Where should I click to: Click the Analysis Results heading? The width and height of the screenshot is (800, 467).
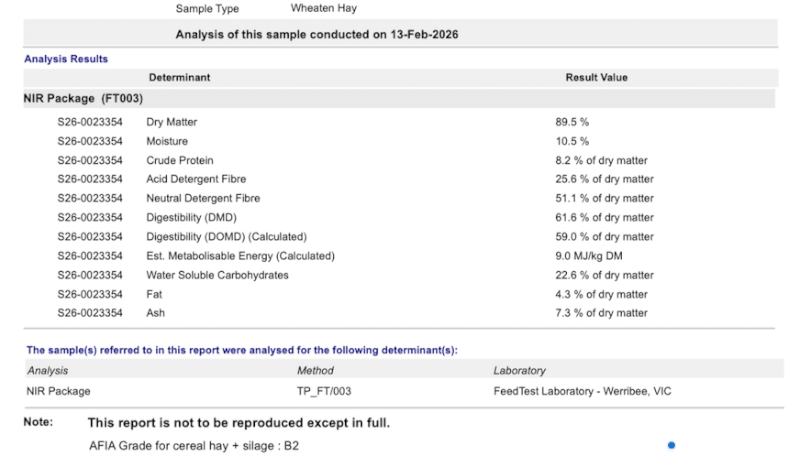66,59
